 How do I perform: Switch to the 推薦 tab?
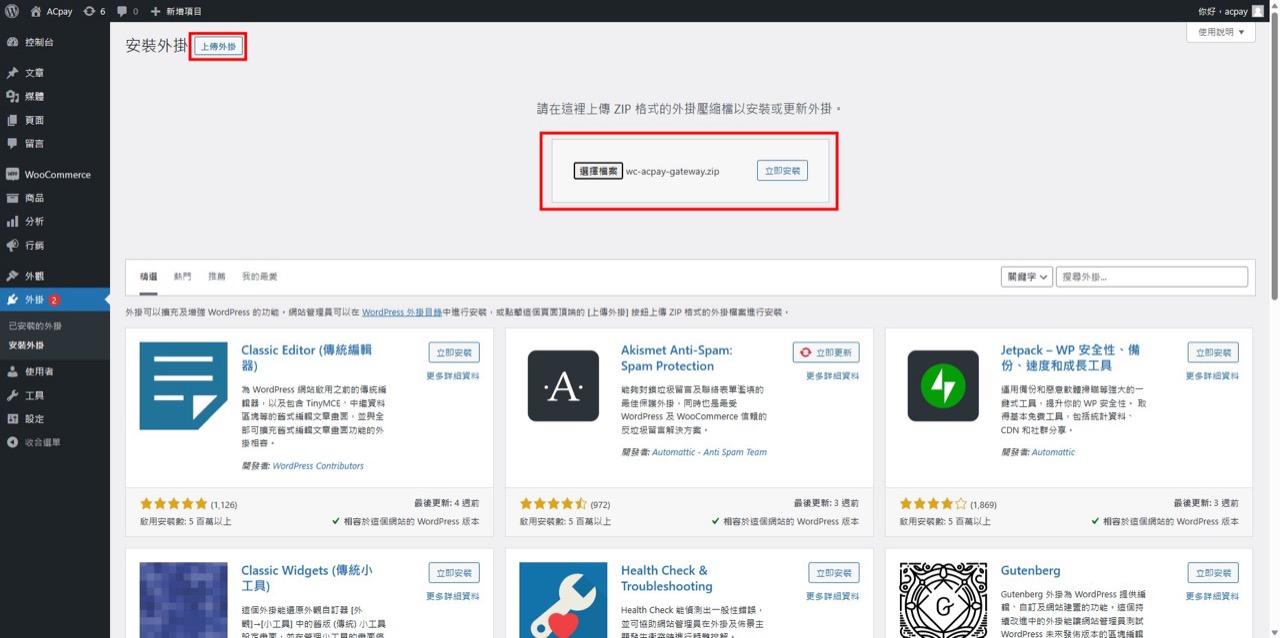coord(216,277)
